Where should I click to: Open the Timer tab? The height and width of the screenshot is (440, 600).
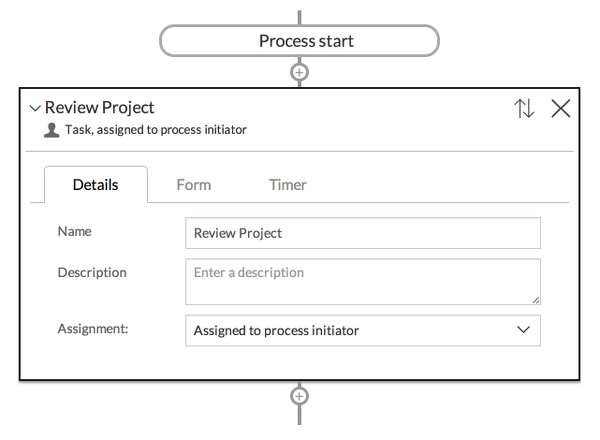[287, 184]
